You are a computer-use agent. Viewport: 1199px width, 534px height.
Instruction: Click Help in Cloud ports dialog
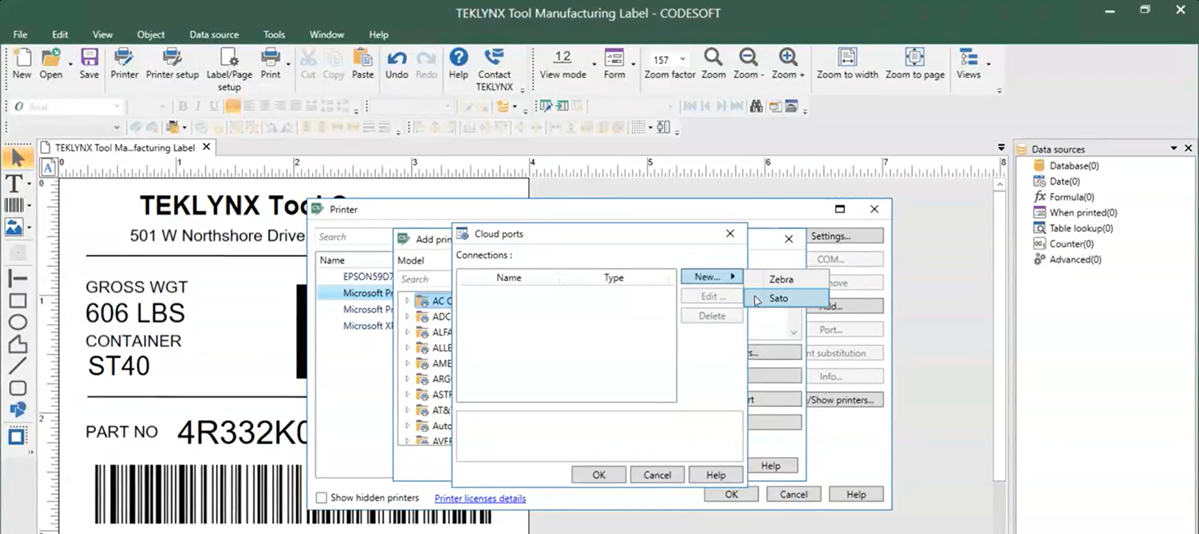tap(716, 475)
